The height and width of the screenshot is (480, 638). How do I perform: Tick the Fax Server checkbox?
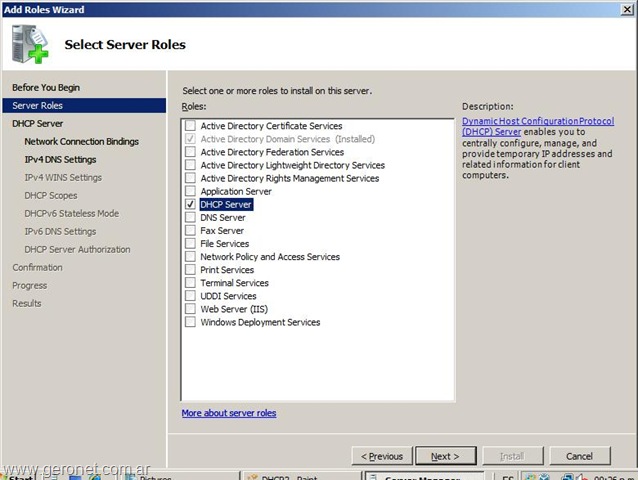pos(190,230)
